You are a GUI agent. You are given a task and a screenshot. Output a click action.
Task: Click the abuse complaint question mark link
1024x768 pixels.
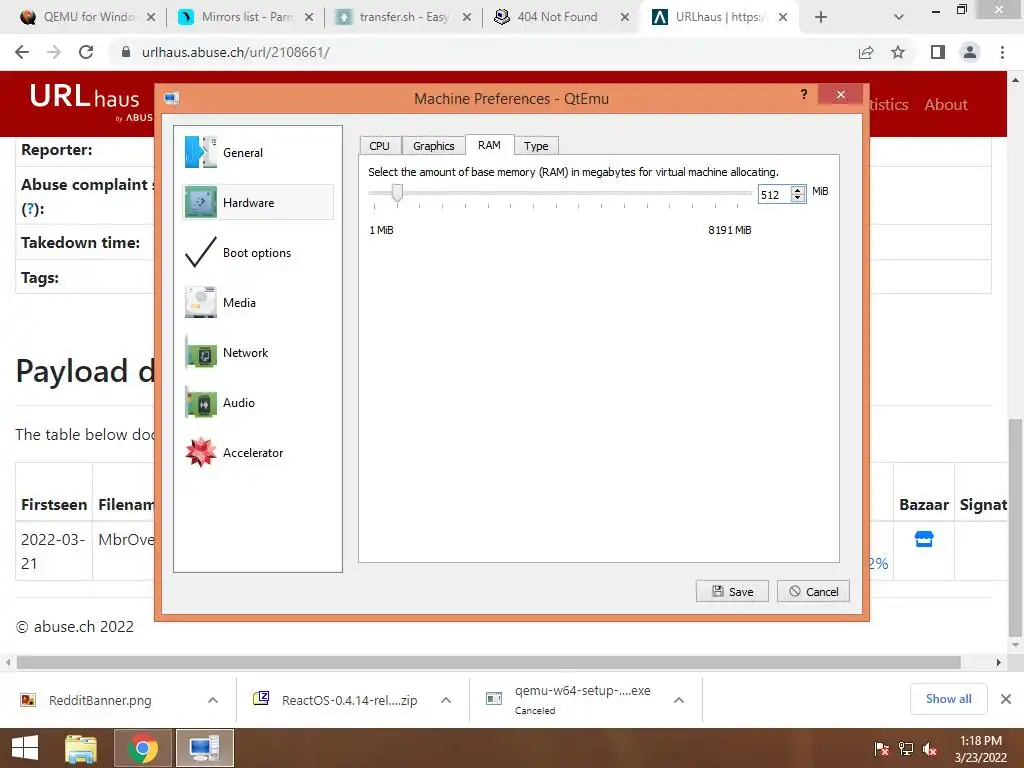[x=29, y=210]
